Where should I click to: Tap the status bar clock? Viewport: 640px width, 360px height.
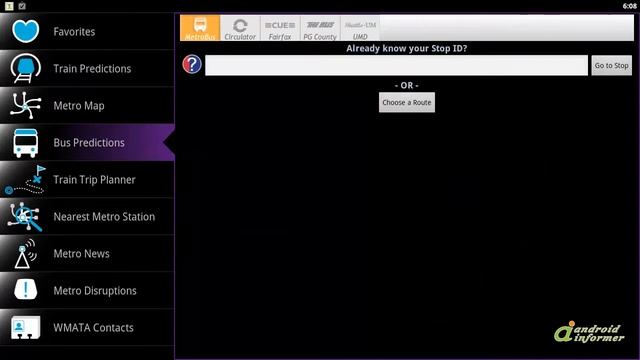tap(629, 6)
